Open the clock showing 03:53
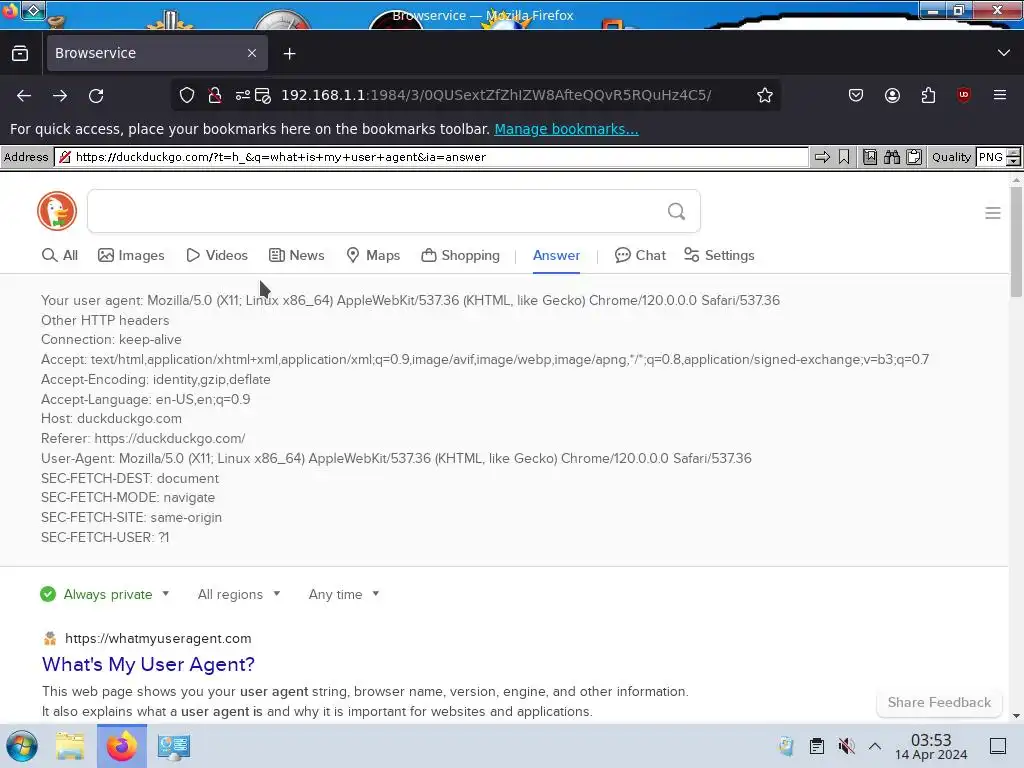Screen dimensions: 1024x768 pyautogui.click(x=931, y=746)
